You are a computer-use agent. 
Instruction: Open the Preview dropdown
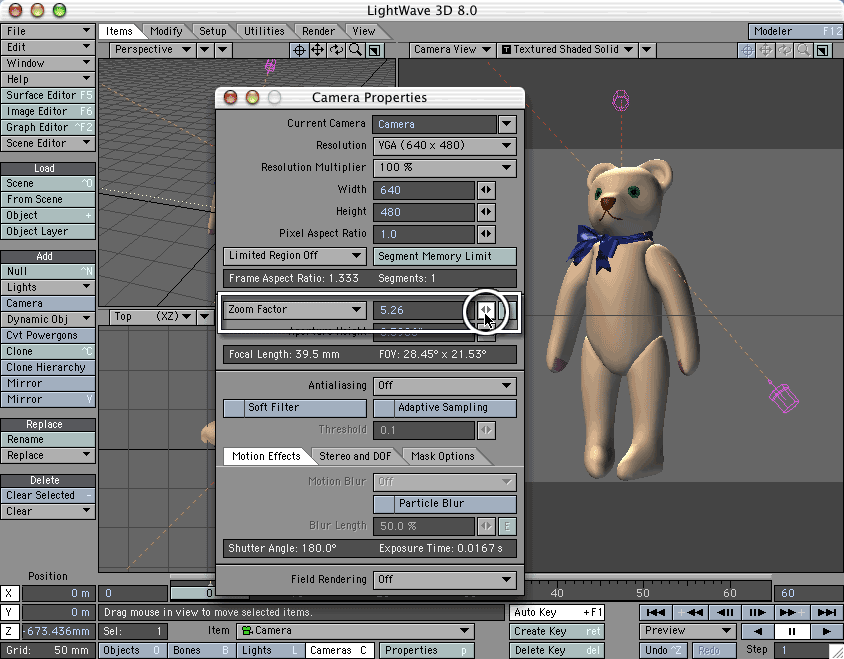tap(687, 630)
